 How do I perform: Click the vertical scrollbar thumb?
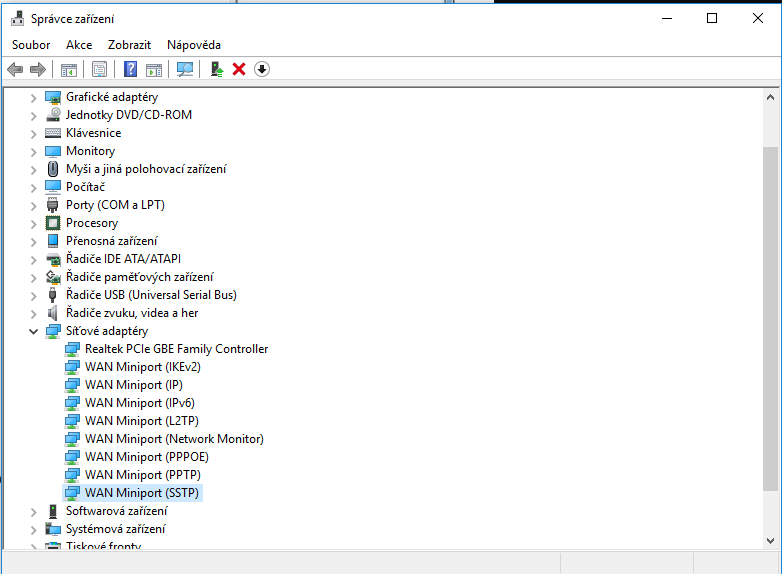pos(770,318)
